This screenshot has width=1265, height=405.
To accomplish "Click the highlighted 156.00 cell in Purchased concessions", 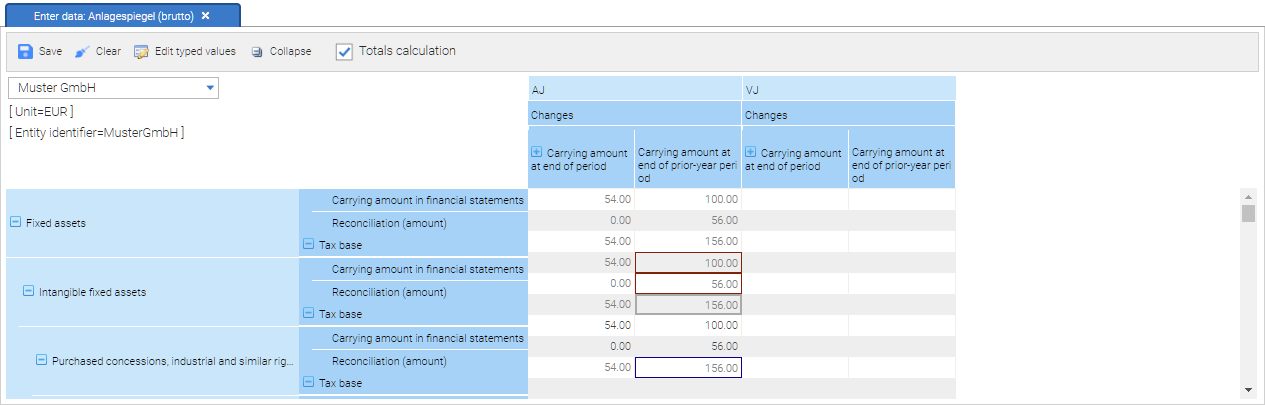I will 688,367.
